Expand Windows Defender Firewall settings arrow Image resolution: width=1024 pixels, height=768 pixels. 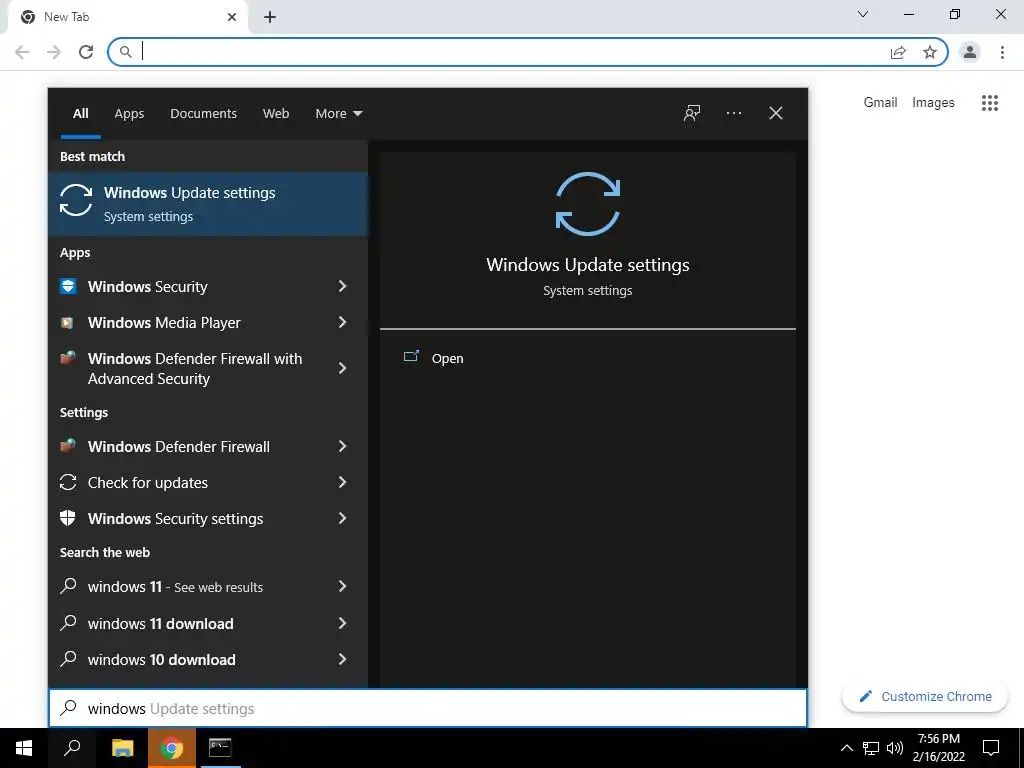pos(342,446)
